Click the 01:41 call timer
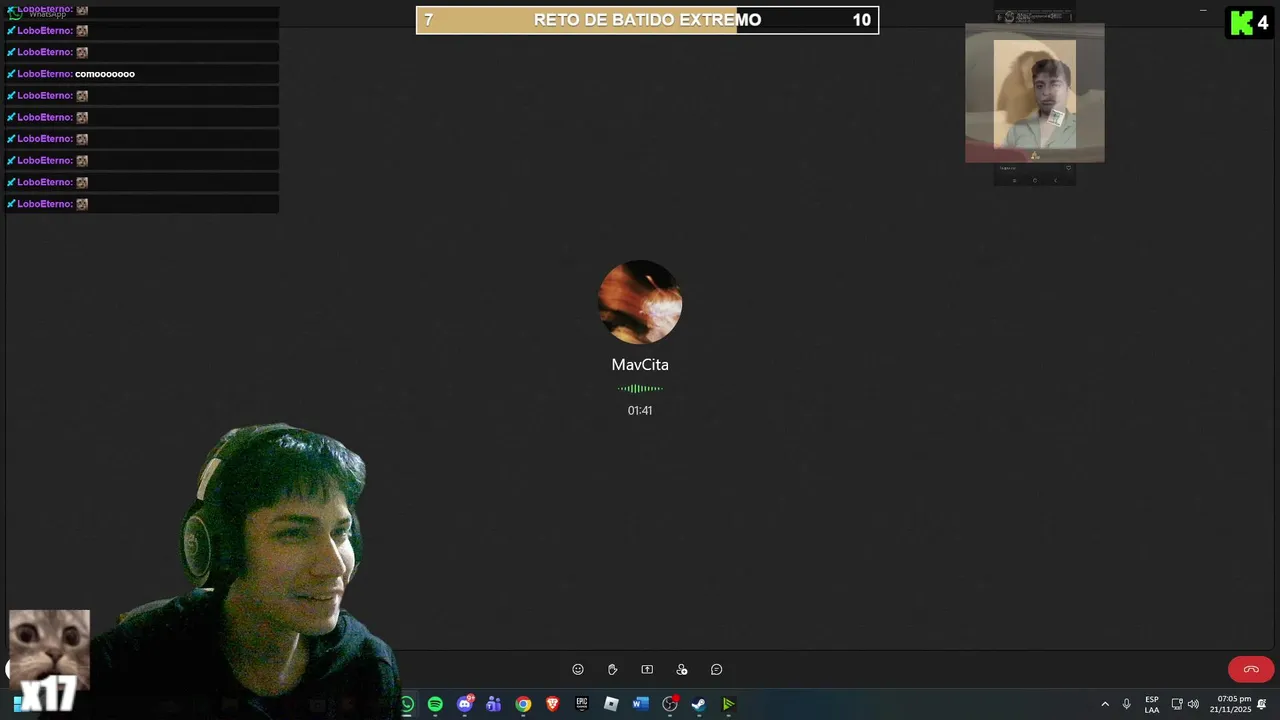This screenshot has width=1280, height=720. (x=640, y=411)
